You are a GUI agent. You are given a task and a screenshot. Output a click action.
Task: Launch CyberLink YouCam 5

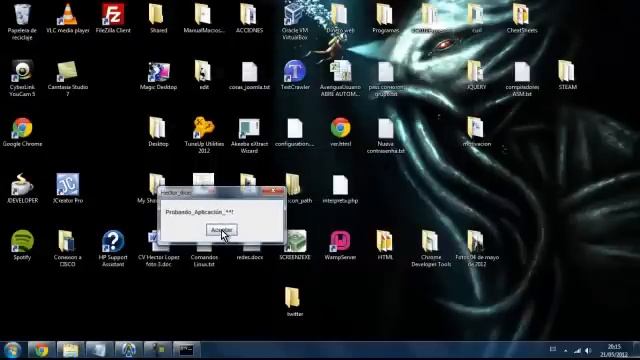pos(22,78)
